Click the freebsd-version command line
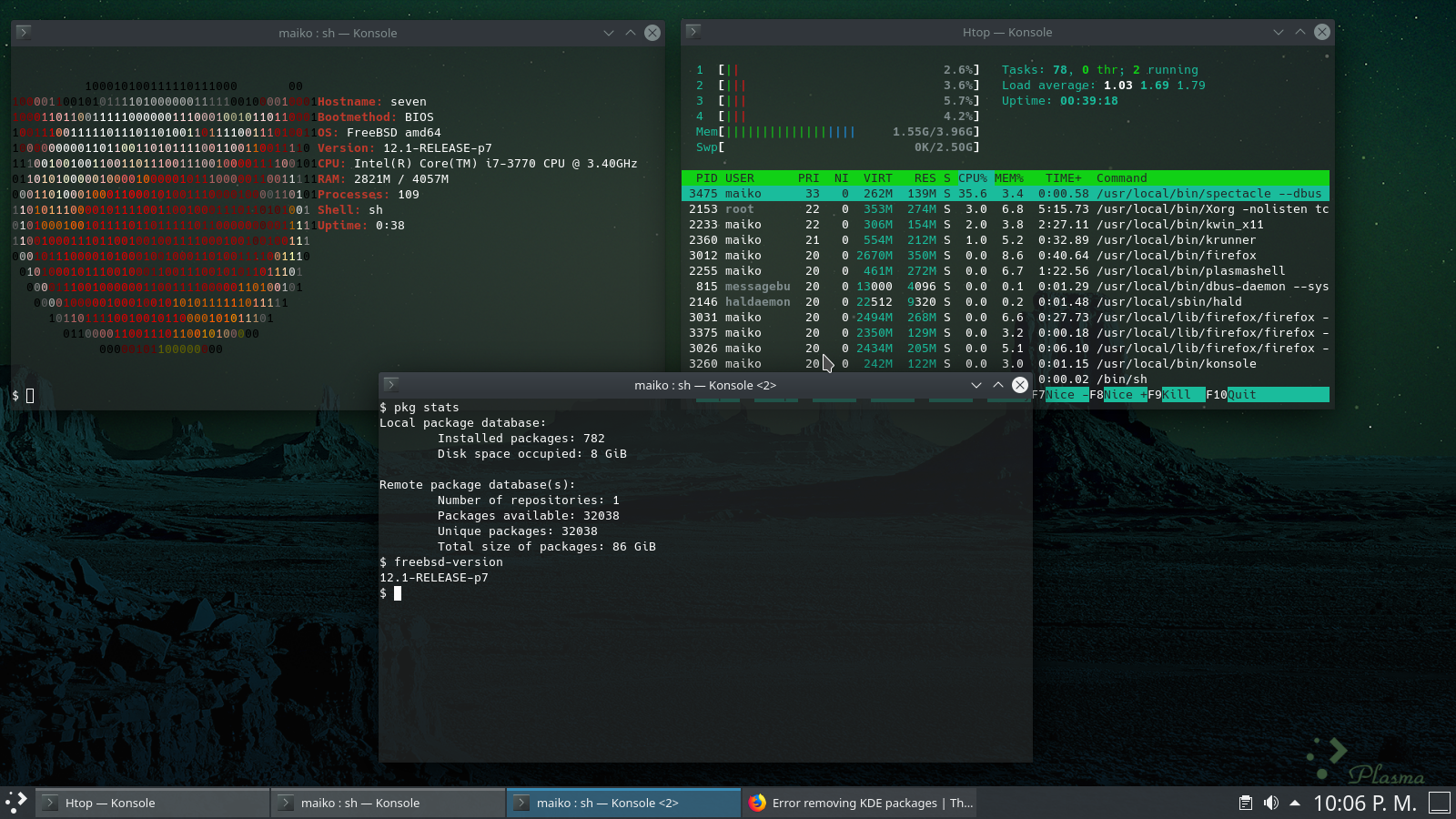This screenshot has width=1456, height=819. coord(441,562)
